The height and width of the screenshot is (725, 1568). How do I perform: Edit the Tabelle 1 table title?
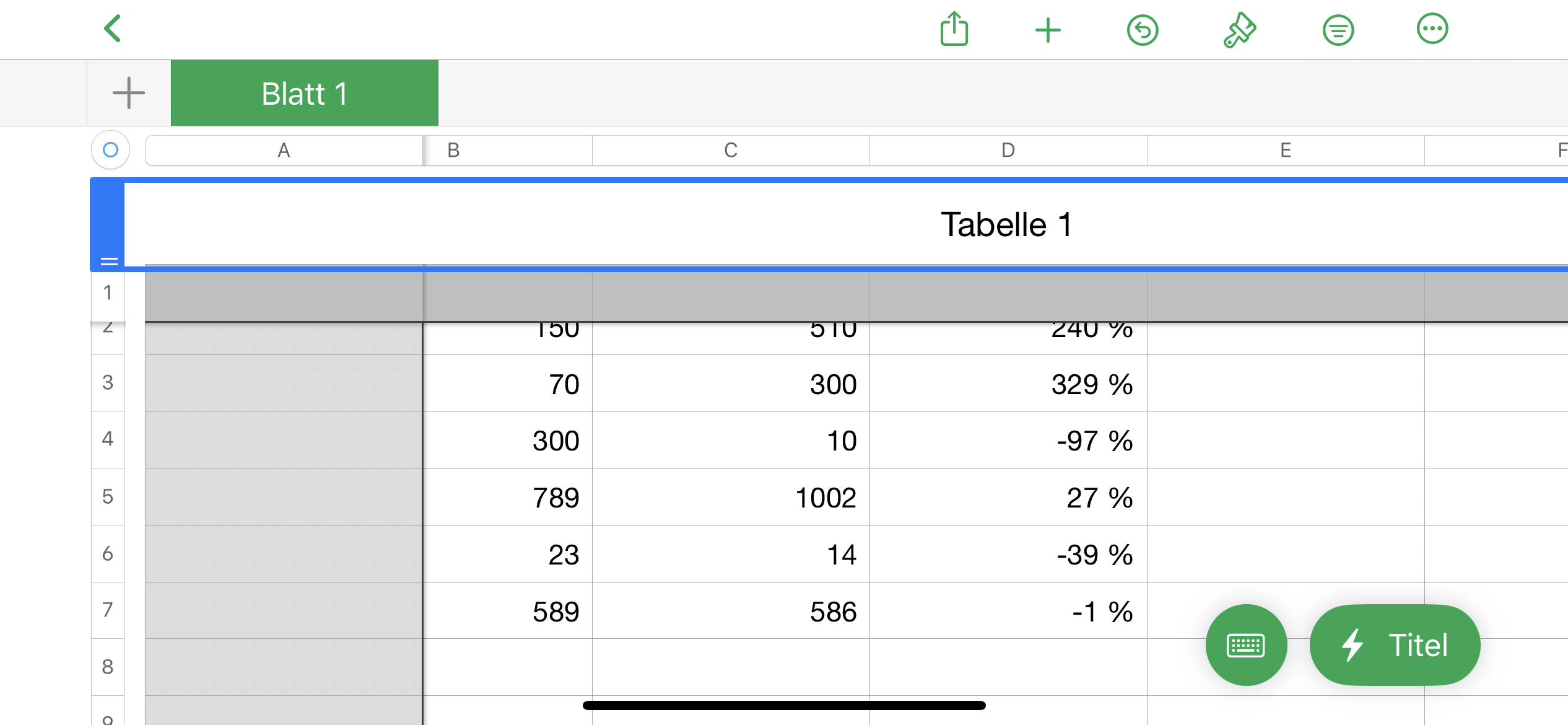pyautogui.click(x=1006, y=224)
